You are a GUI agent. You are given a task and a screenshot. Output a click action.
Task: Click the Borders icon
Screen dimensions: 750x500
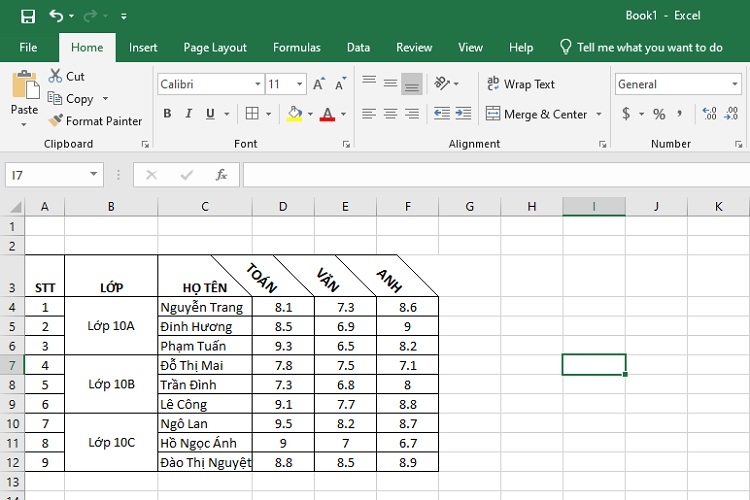252,113
